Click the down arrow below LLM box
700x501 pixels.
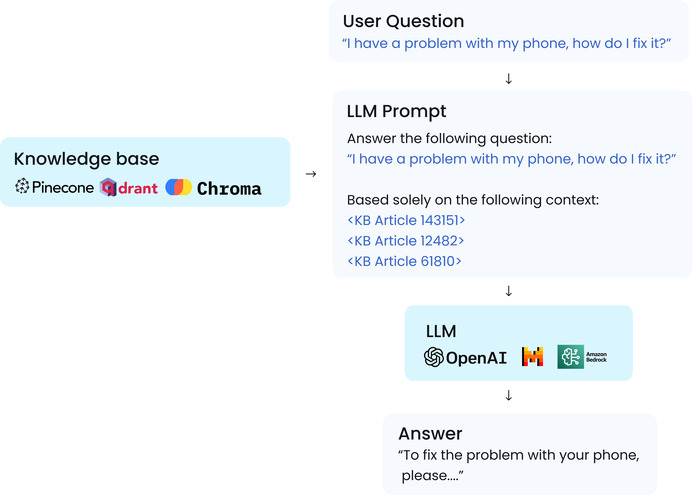coord(508,395)
